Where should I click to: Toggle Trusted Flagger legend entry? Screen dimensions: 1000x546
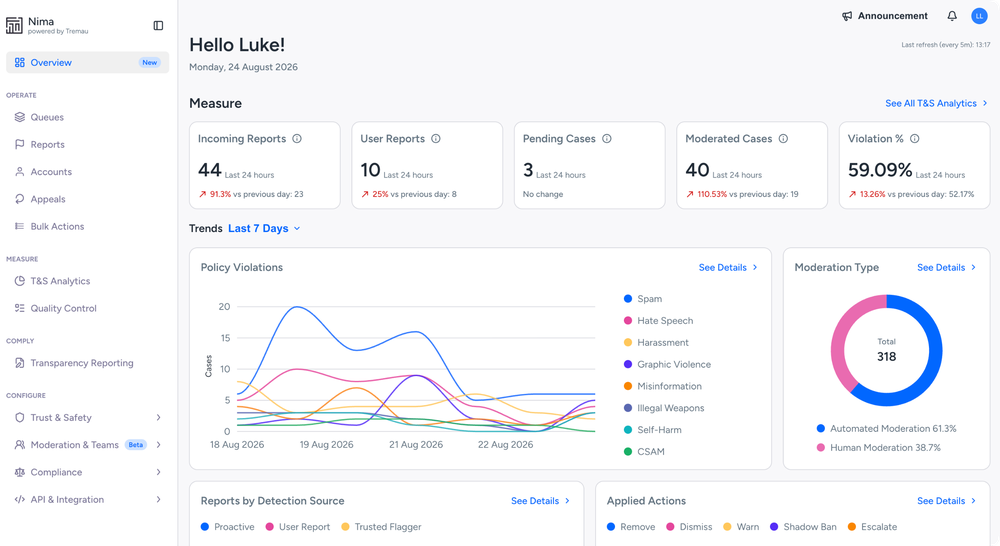pos(381,527)
